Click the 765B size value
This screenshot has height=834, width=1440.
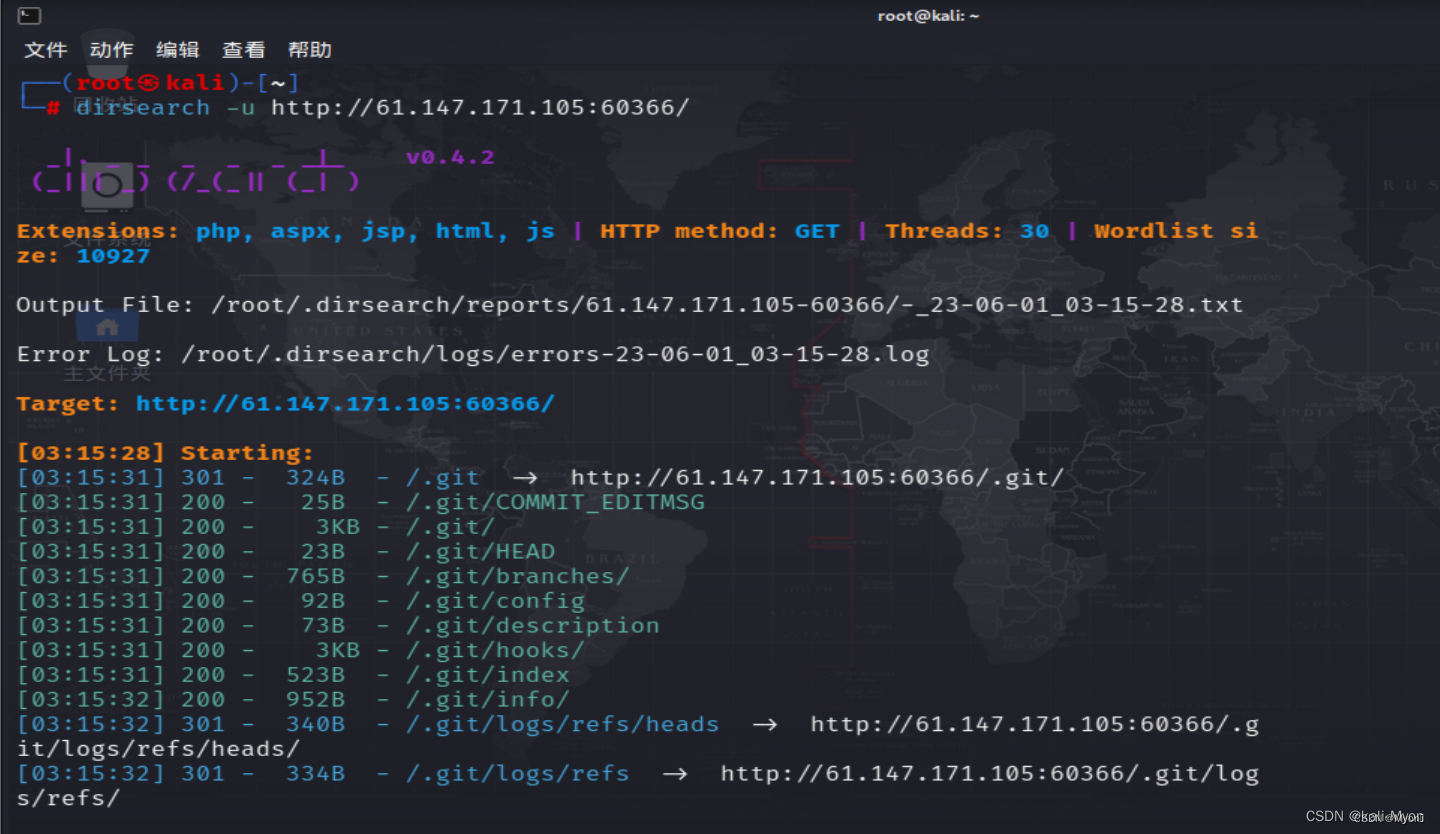315,576
